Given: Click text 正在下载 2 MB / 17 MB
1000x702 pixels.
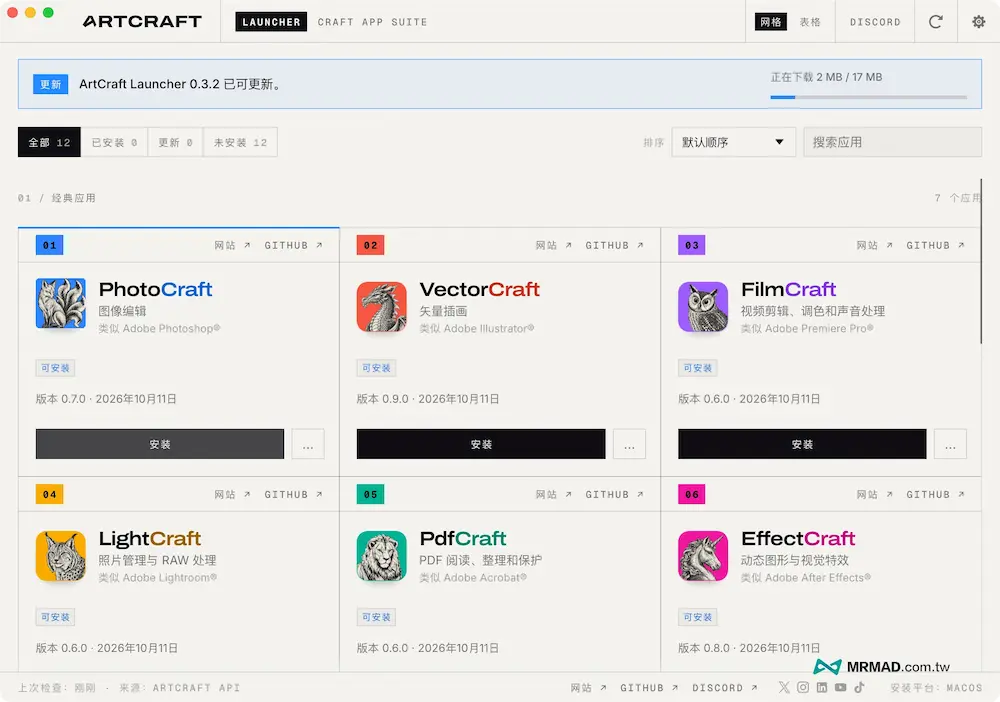Looking at the screenshot, I should [x=826, y=77].
